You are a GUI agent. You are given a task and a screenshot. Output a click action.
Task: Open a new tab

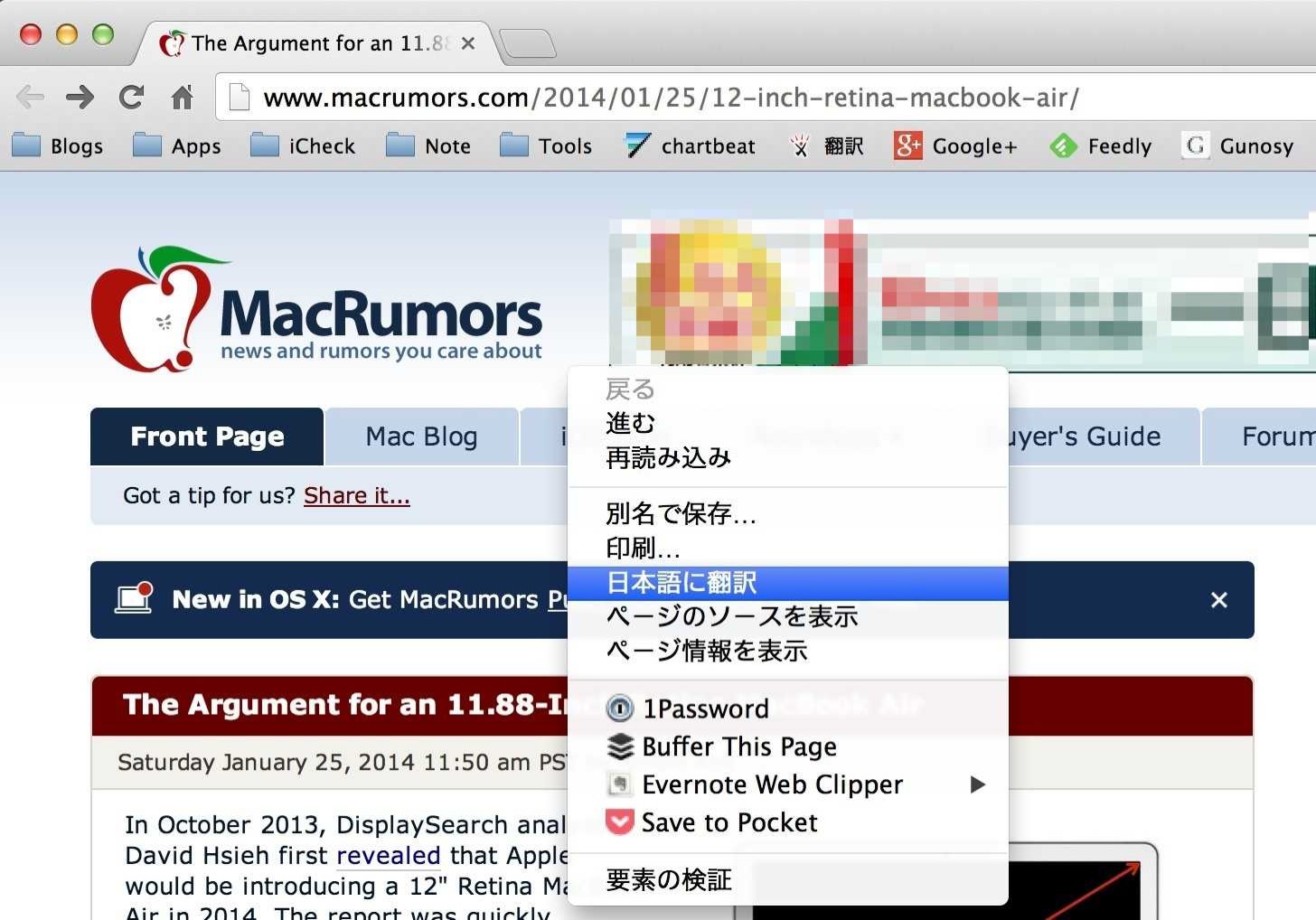527,43
